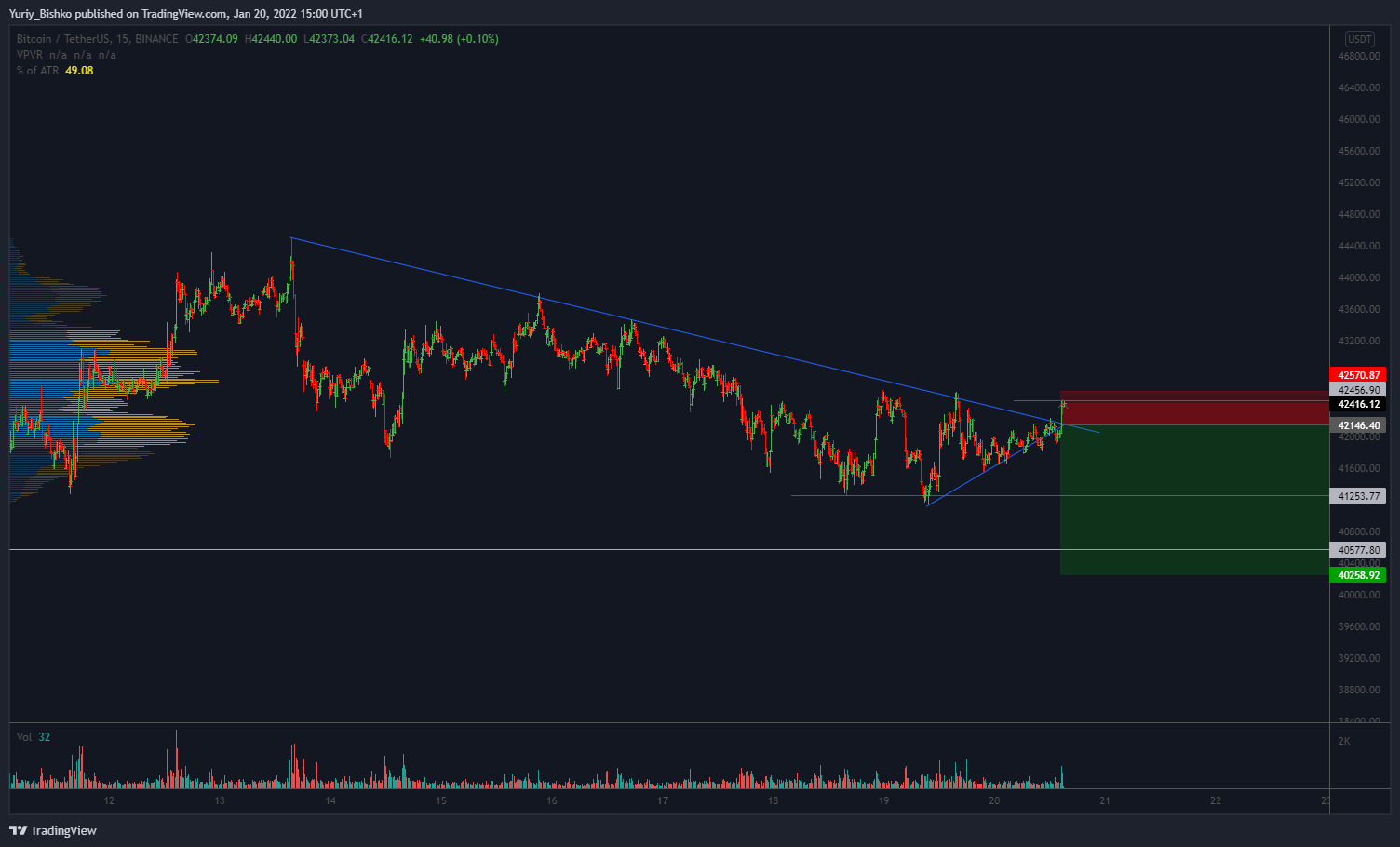
Task: Select the % of ATR indicator label
Action: pyautogui.click(x=37, y=71)
